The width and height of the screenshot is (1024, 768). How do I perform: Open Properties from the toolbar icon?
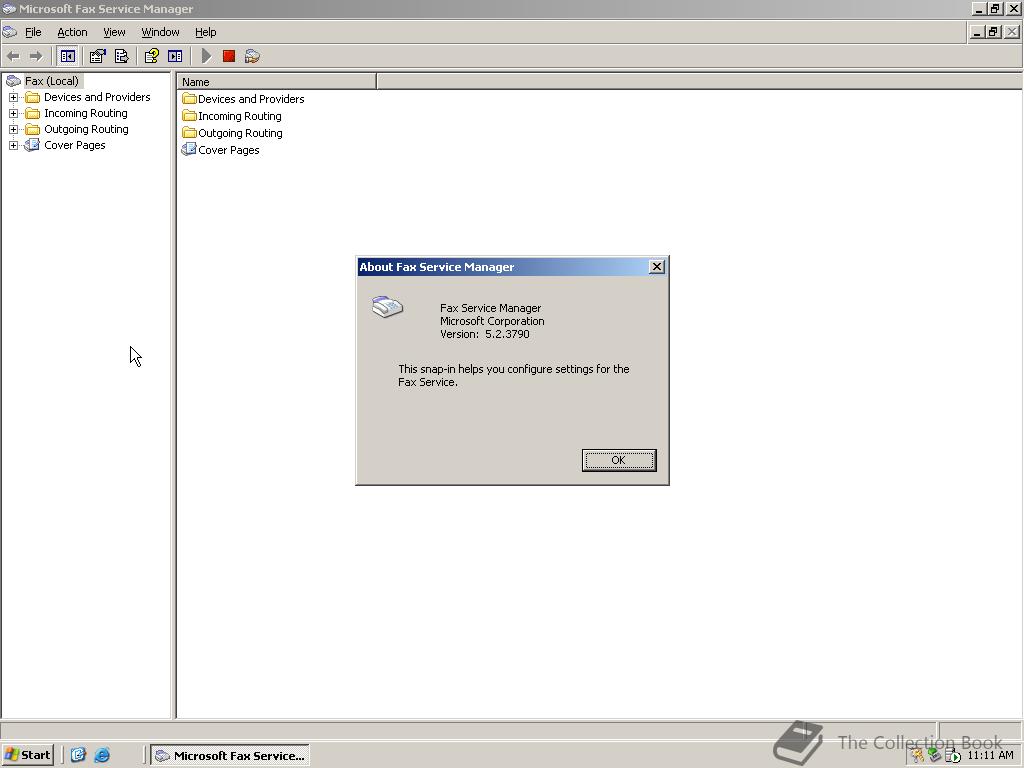point(97,56)
